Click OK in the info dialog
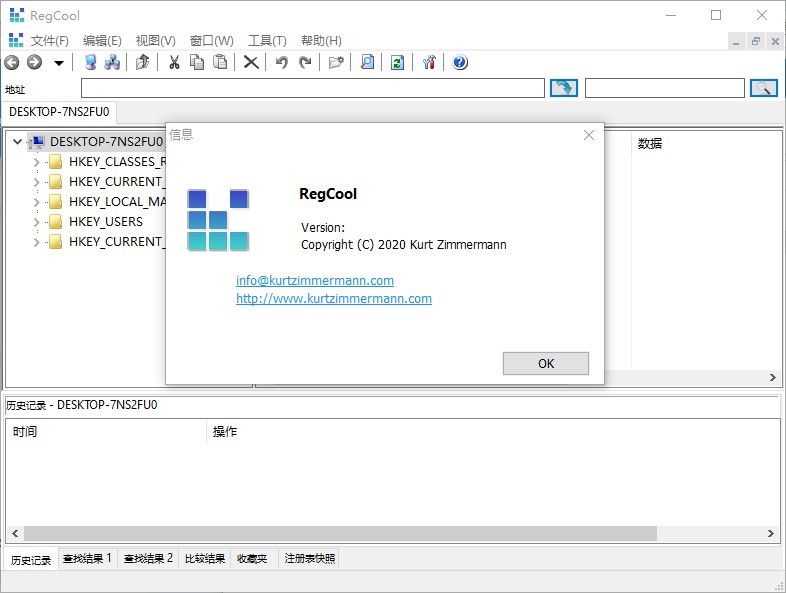 click(x=546, y=363)
